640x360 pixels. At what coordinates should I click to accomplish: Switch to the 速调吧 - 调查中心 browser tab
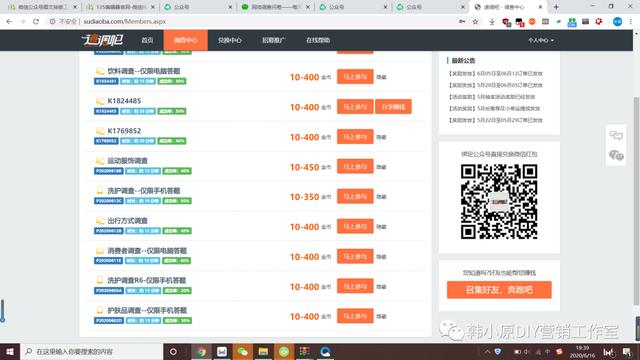[x=508, y=7]
